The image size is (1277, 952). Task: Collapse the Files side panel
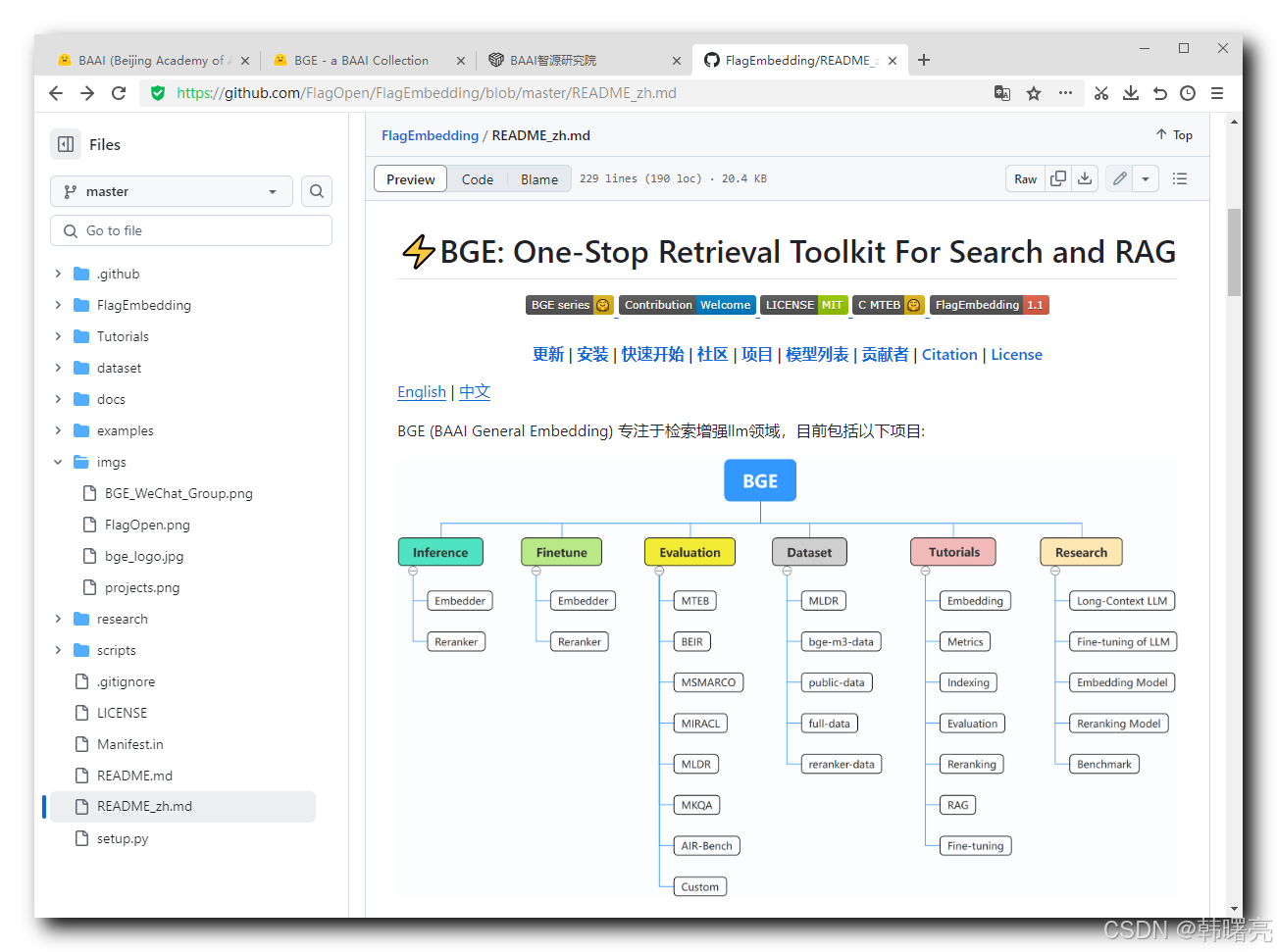click(66, 144)
